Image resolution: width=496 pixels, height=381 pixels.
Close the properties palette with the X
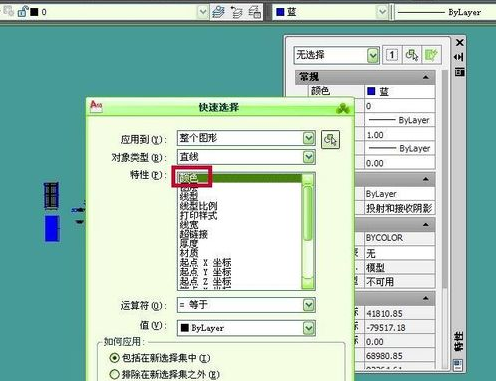point(460,42)
